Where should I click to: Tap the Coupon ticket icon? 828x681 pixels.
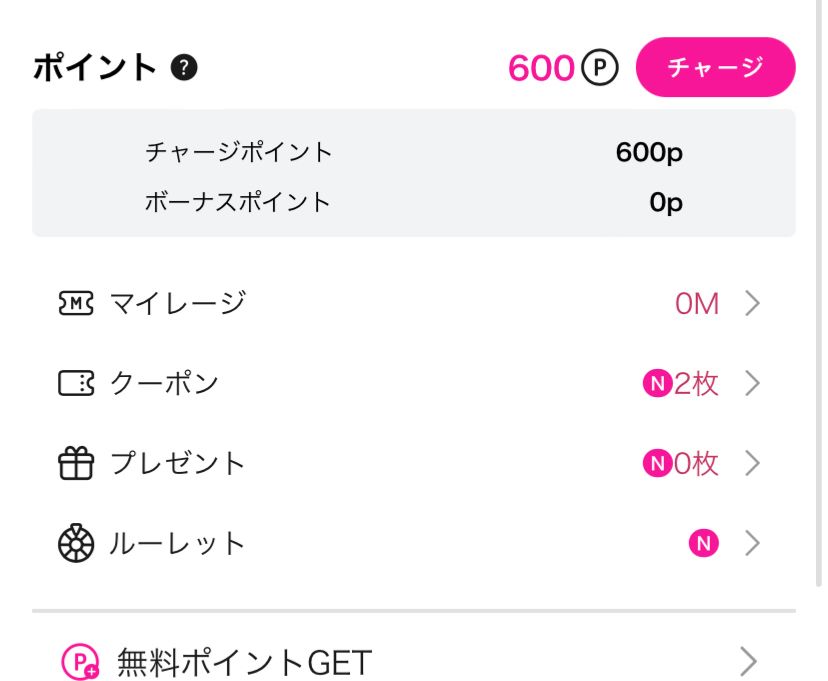(76, 383)
